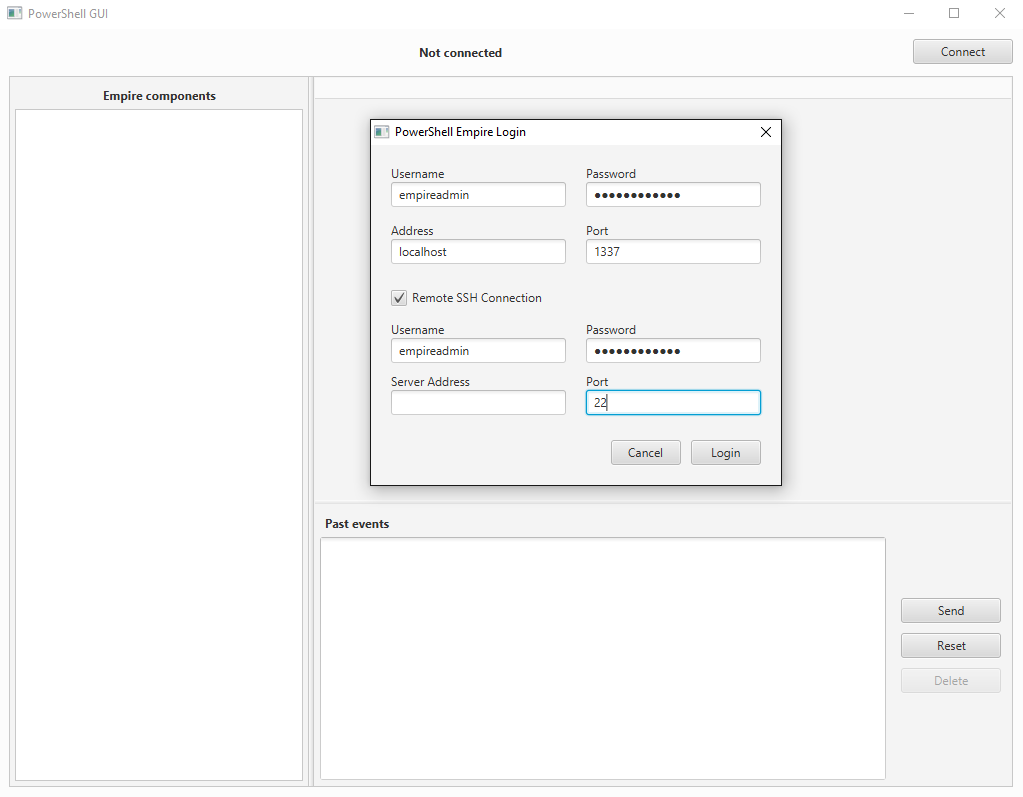Click the Address field containing localhost
This screenshot has width=1023, height=797.
pos(478,251)
